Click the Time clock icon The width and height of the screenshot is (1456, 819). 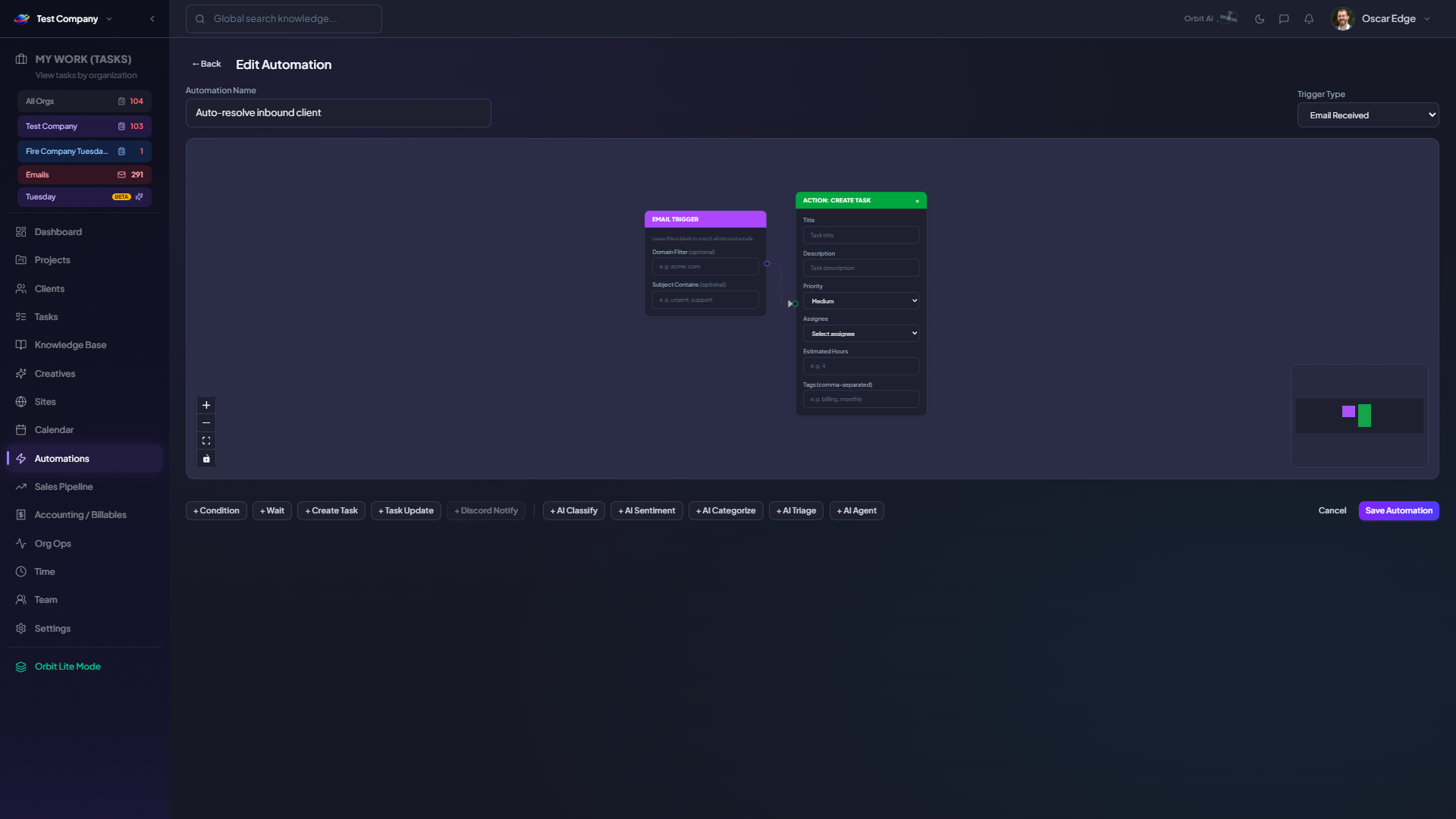[21, 572]
